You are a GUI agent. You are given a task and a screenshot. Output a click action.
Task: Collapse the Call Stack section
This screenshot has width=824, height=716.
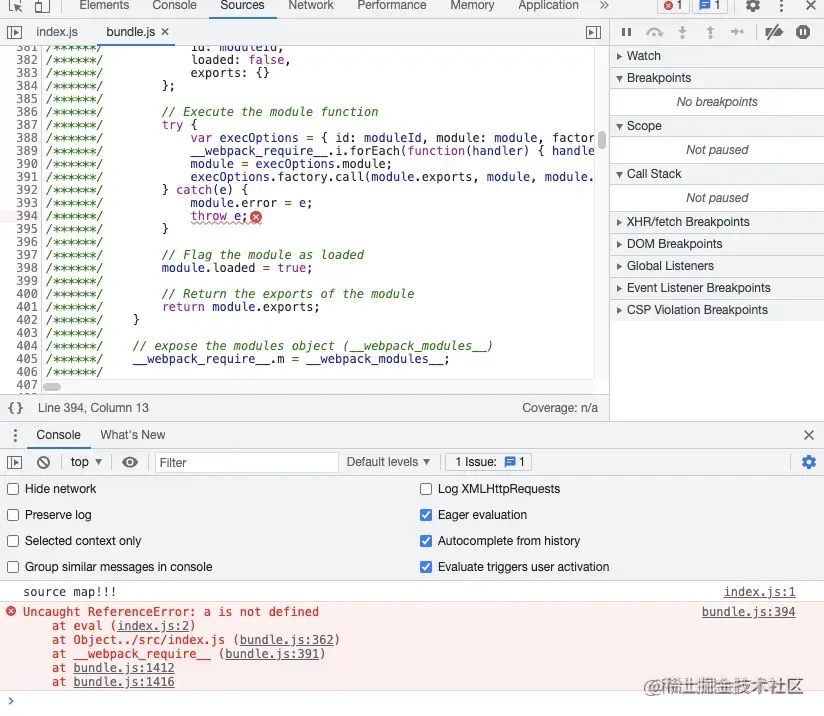[717, 174]
